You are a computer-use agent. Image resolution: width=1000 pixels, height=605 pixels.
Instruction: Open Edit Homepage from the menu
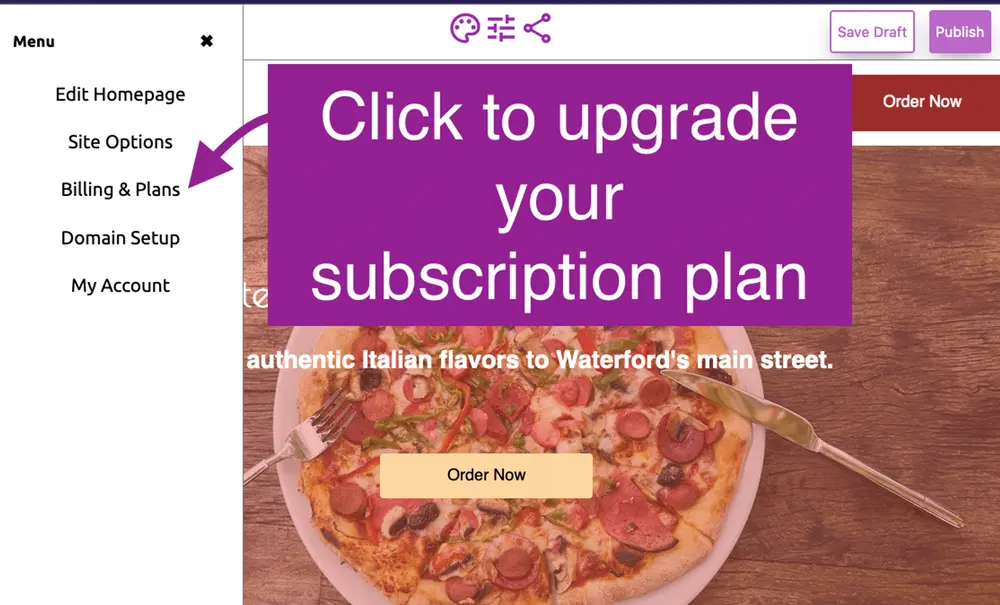tap(121, 94)
